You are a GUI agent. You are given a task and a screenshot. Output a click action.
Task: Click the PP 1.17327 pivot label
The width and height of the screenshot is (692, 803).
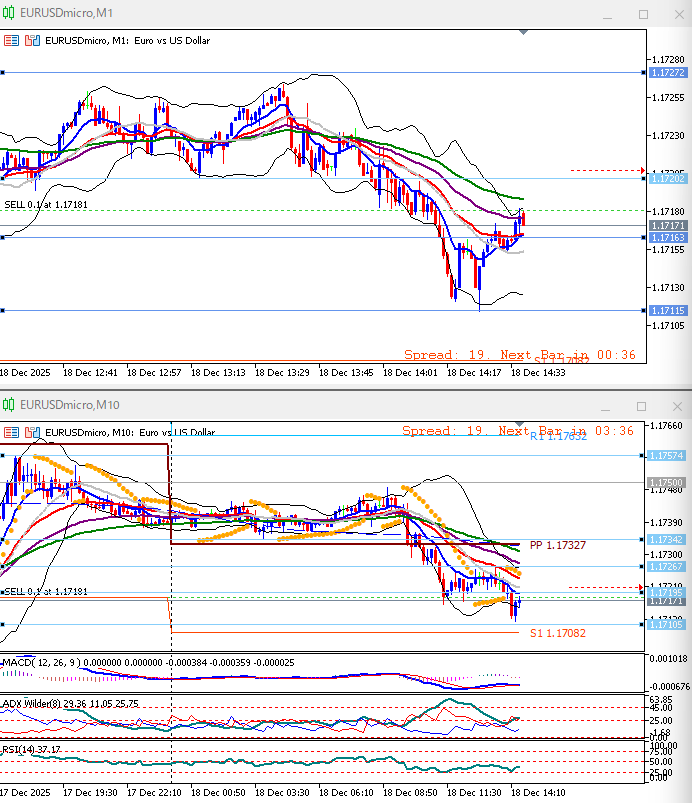[557, 545]
